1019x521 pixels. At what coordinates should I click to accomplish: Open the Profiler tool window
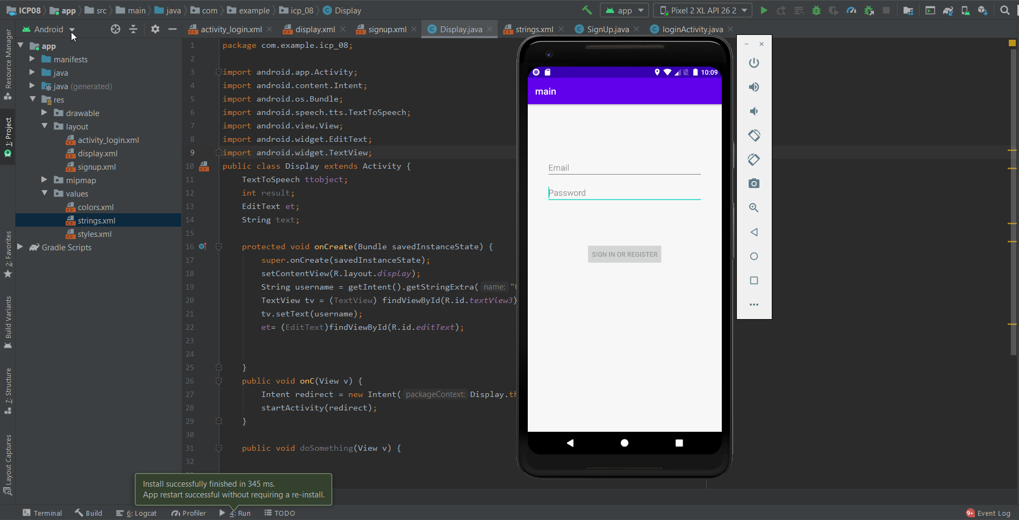[x=188, y=513]
